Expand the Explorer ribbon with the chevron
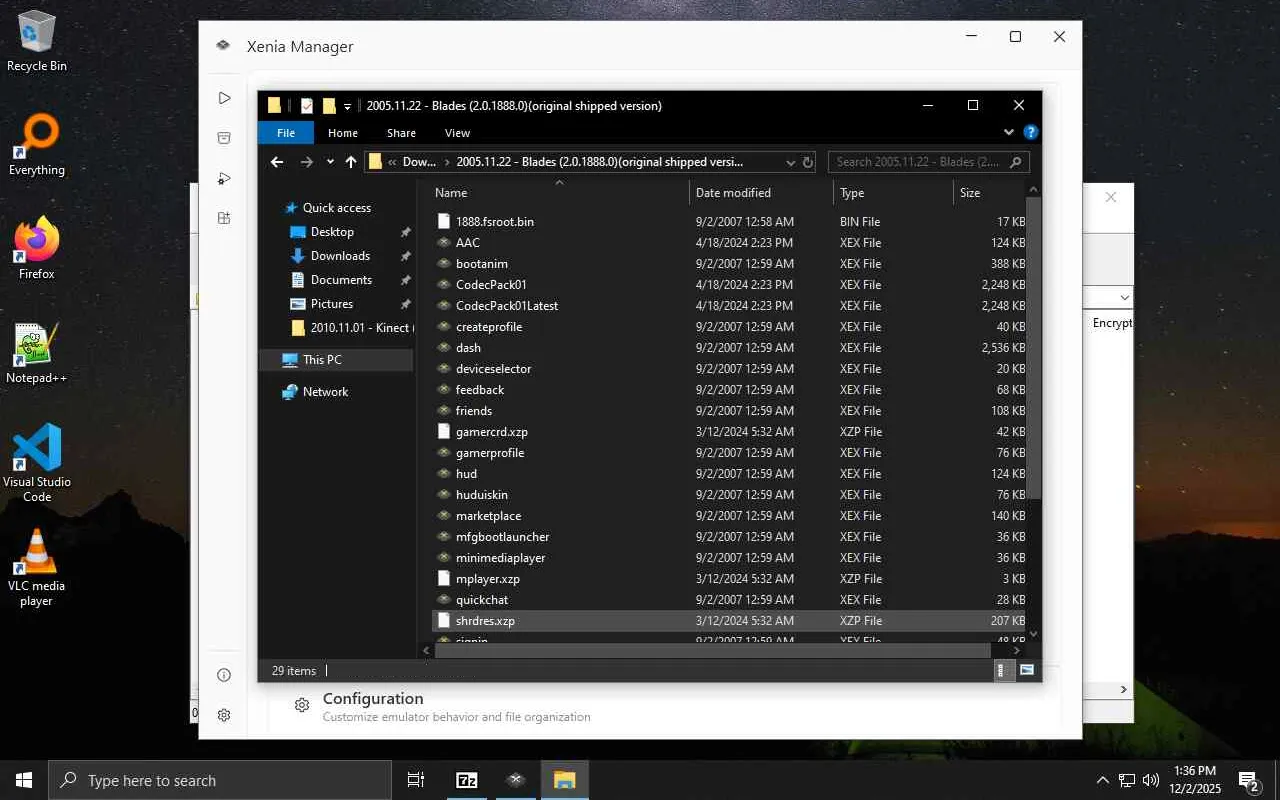This screenshot has width=1280, height=800. [1009, 132]
